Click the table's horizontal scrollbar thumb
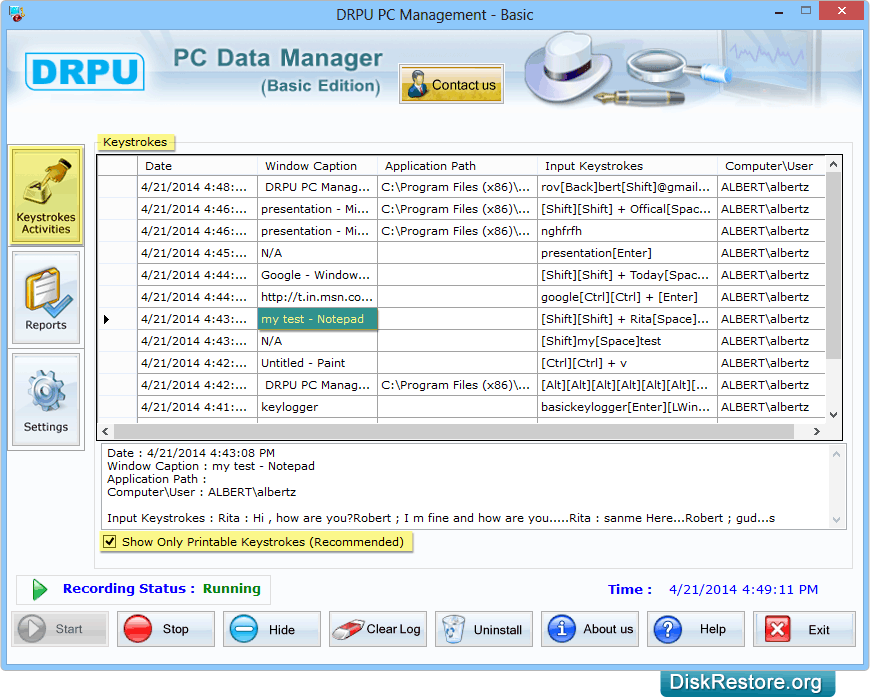 pyautogui.click(x=454, y=431)
